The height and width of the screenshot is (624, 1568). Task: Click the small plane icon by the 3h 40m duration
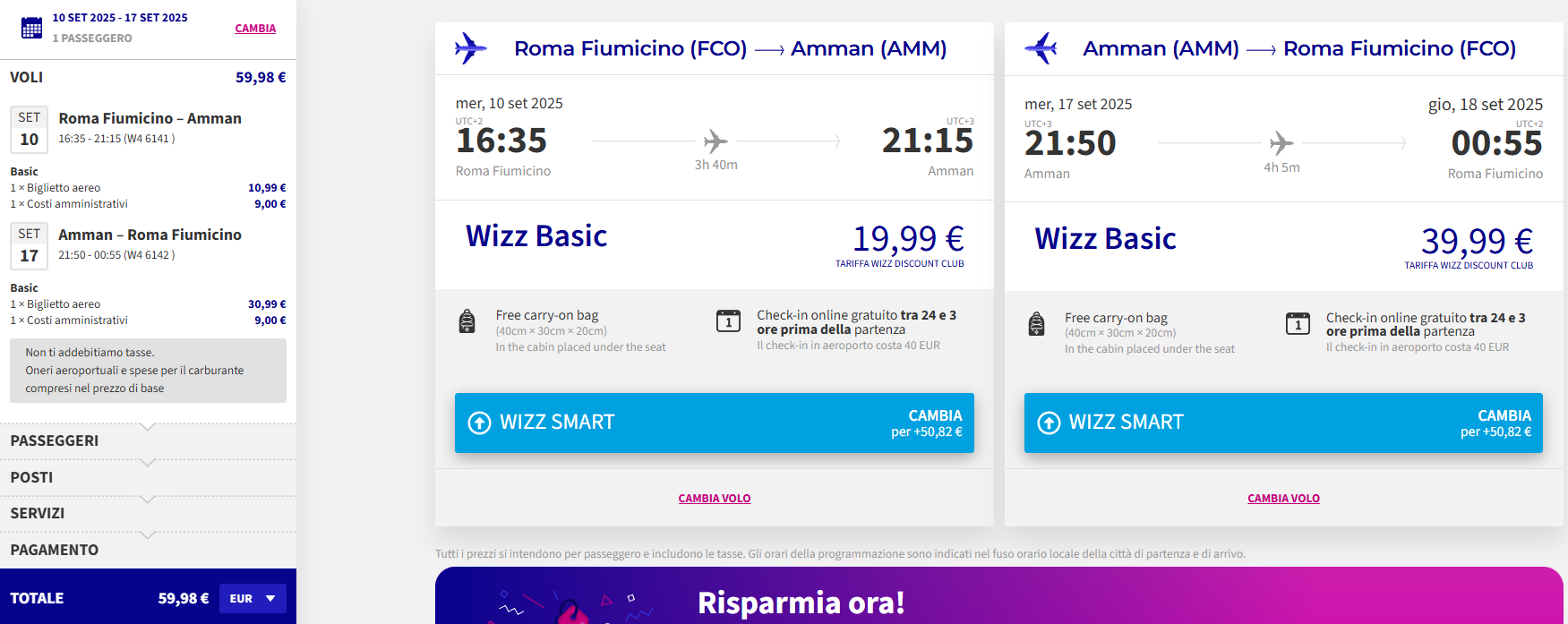[715, 141]
